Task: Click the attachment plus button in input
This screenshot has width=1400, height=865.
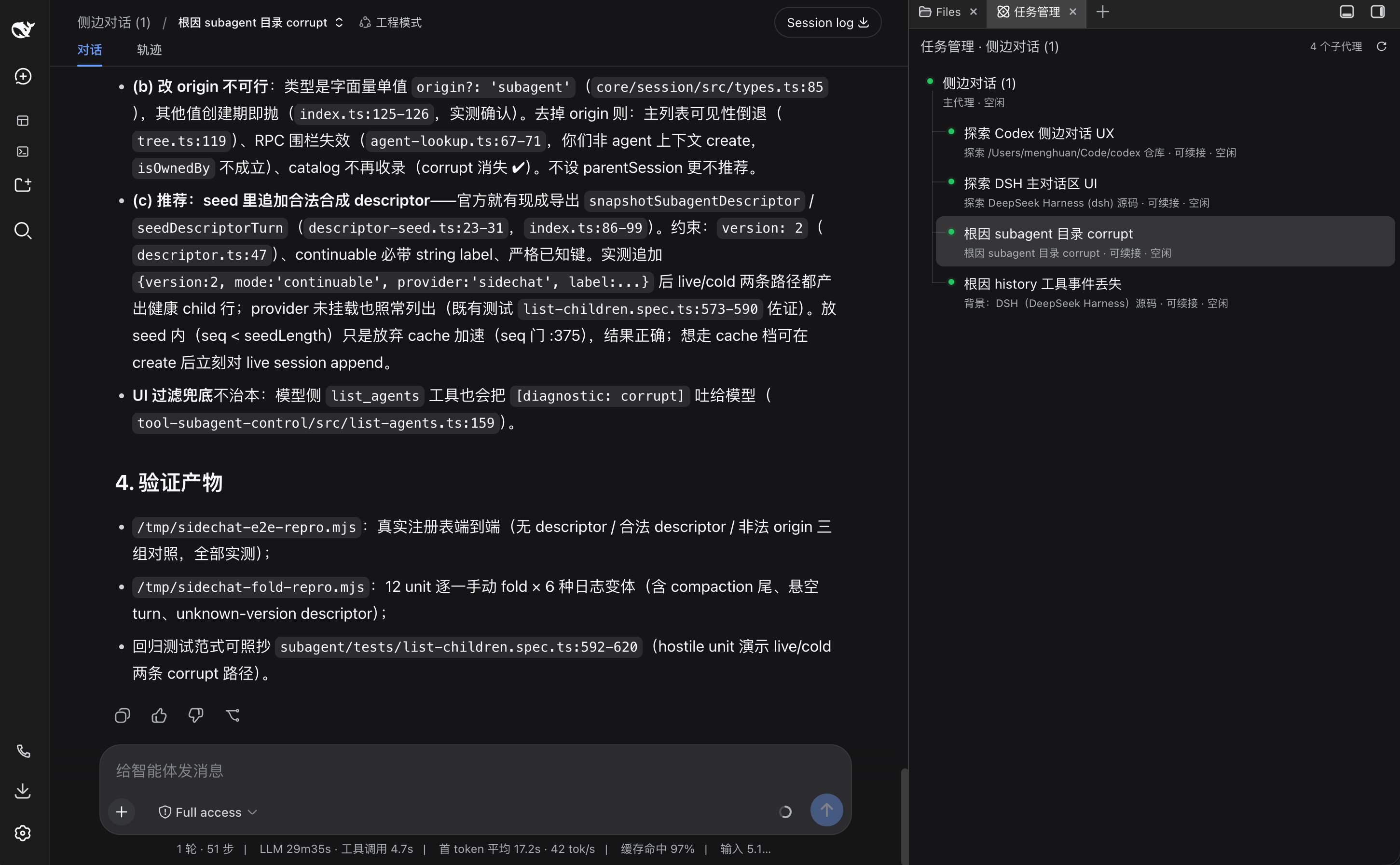Action: tap(122, 811)
